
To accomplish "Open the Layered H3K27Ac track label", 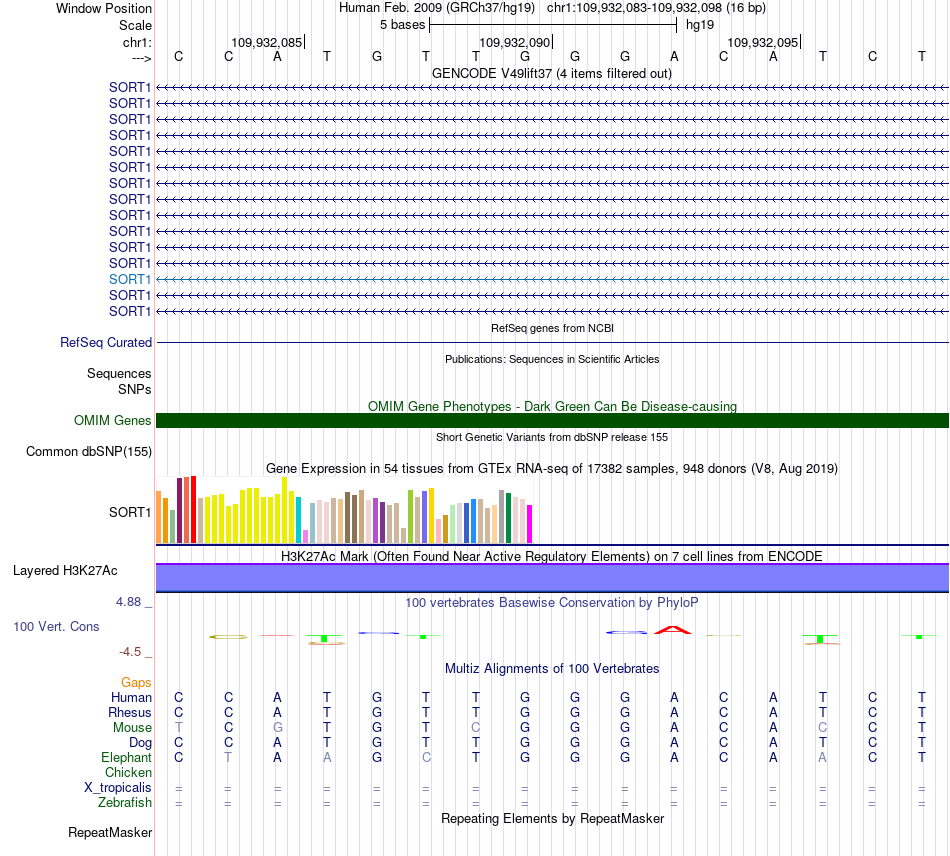I will click(x=65, y=571).
